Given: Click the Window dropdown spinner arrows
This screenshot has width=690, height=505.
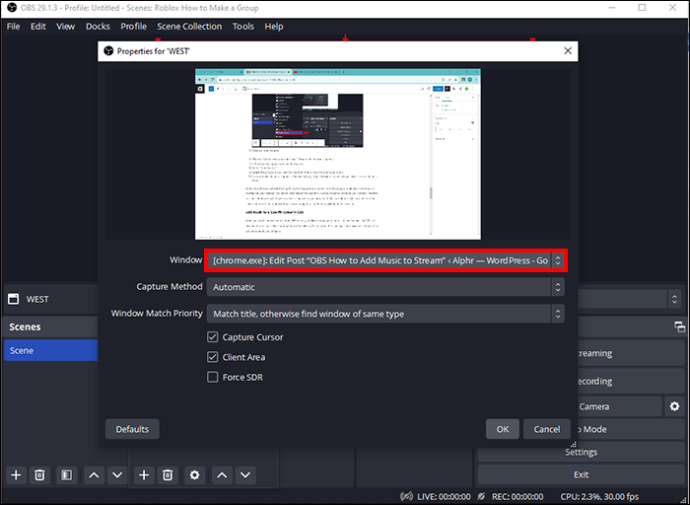Looking at the screenshot, I should (x=558, y=260).
